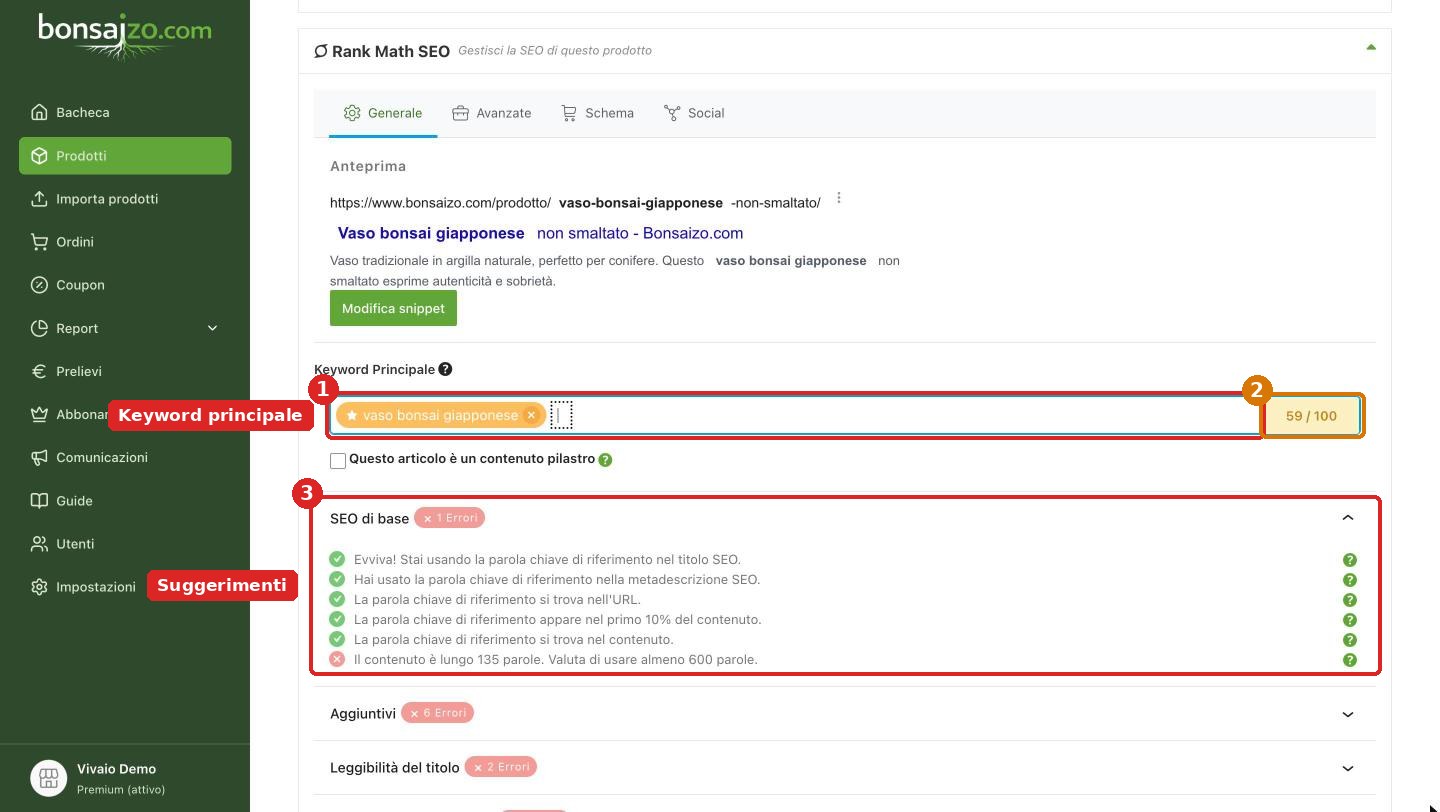This screenshot has height=812, width=1440.
Task: Click the keyword principale input field
Action: tap(795, 415)
